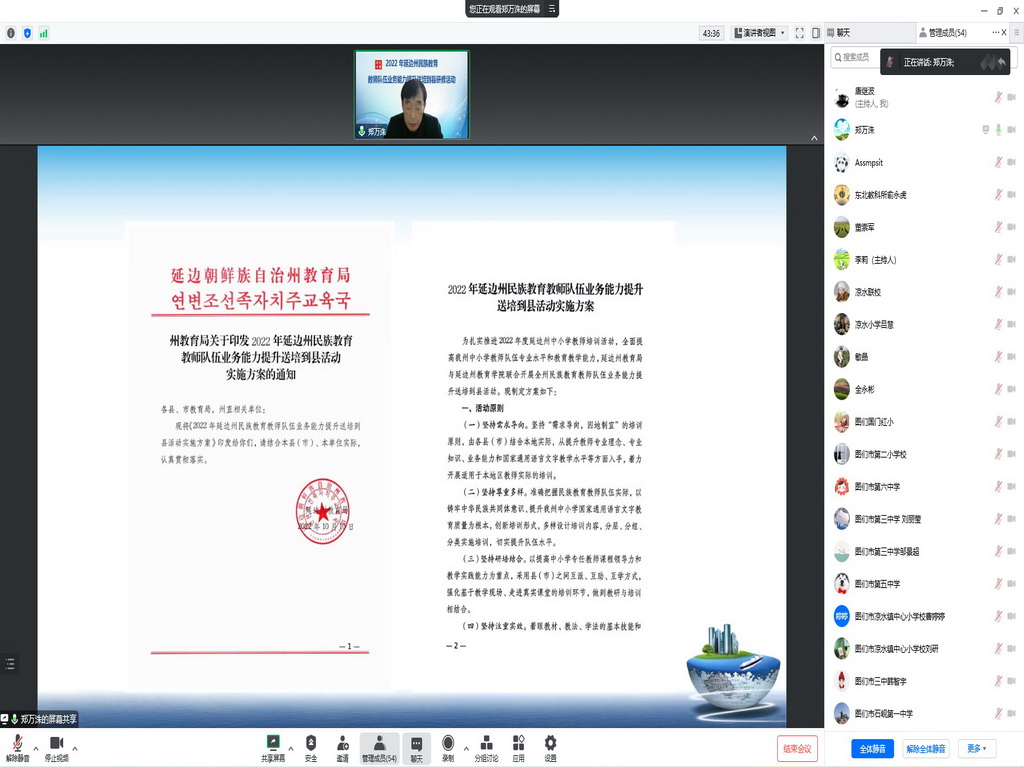Toggle 凉水联校 microphone icon
The image size is (1024, 768).
click(998, 292)
